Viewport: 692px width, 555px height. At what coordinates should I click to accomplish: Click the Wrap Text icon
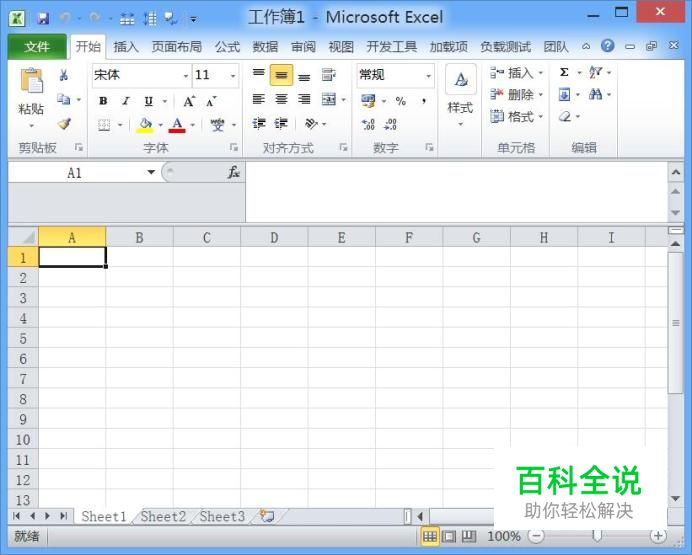pyautogui.click(x=328, y=75)
